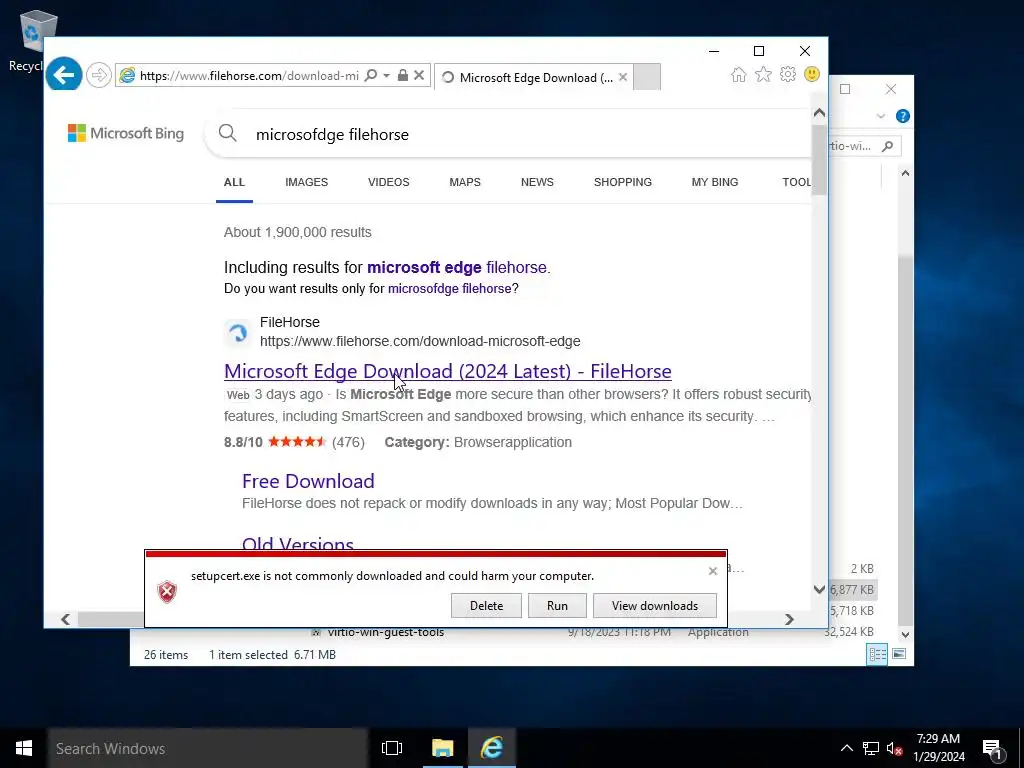The width and height of the screenshot is (1024, 768).
Task: Click the taskbar clock 7:29 AM
Action: pos(938,739)
